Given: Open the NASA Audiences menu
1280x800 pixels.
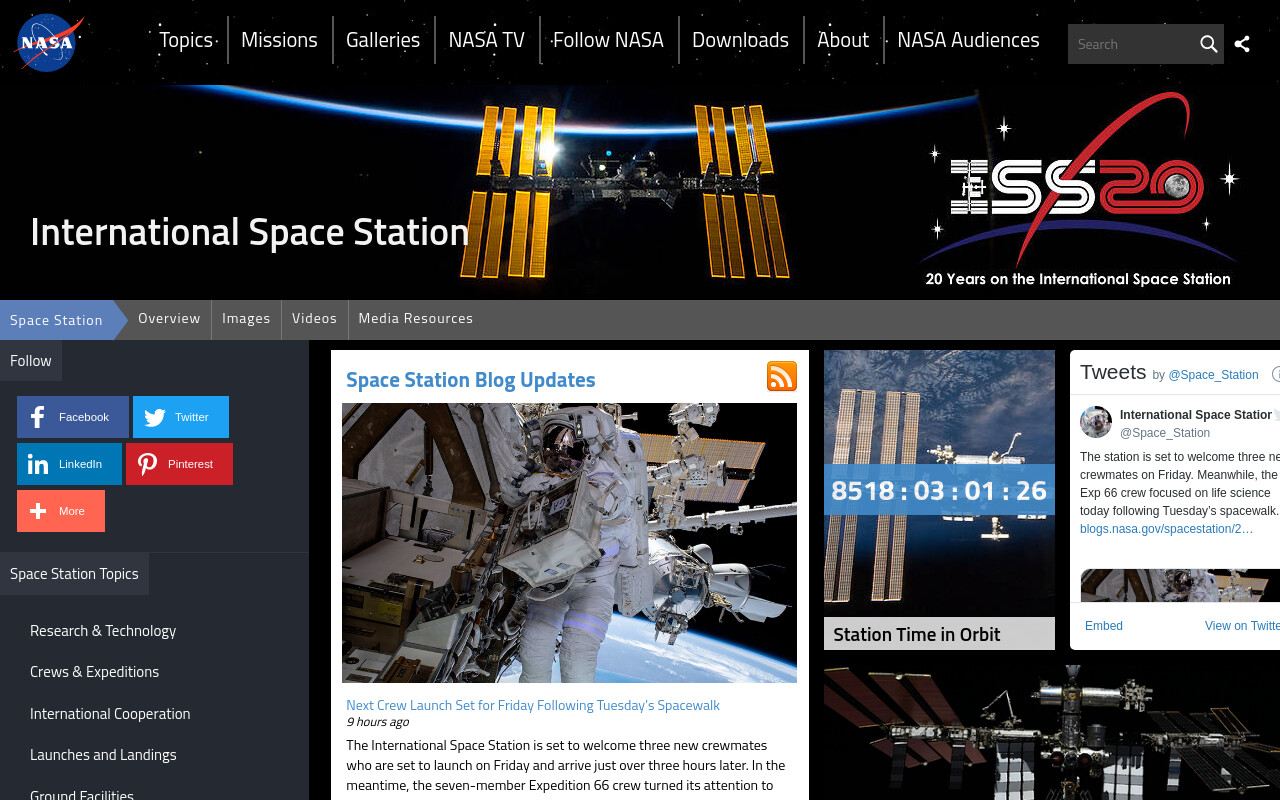Looking at the screenshot, I should [x=968, y=40].
